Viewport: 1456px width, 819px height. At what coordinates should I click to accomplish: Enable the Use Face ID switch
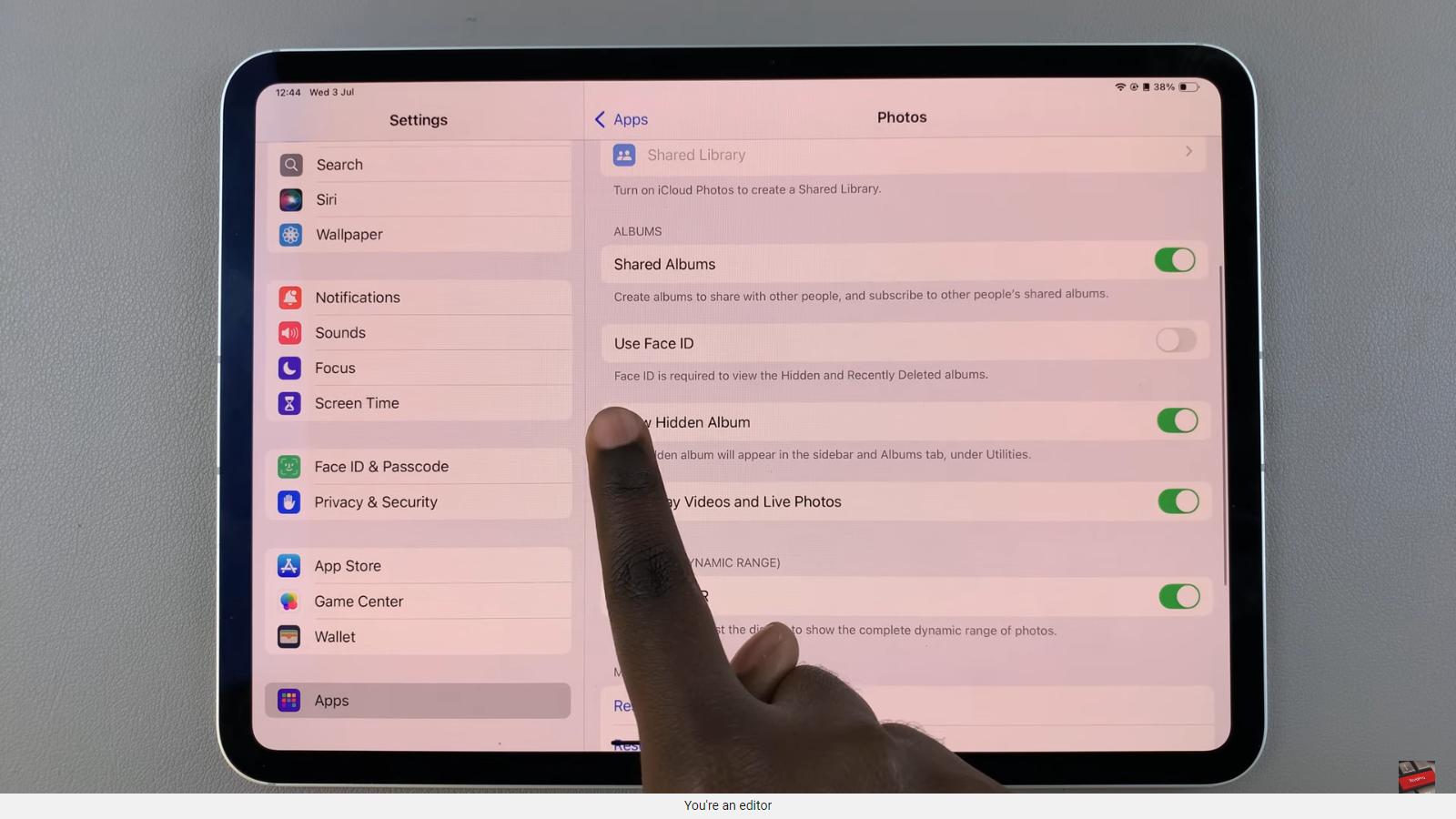click(x=1177, y=340)
